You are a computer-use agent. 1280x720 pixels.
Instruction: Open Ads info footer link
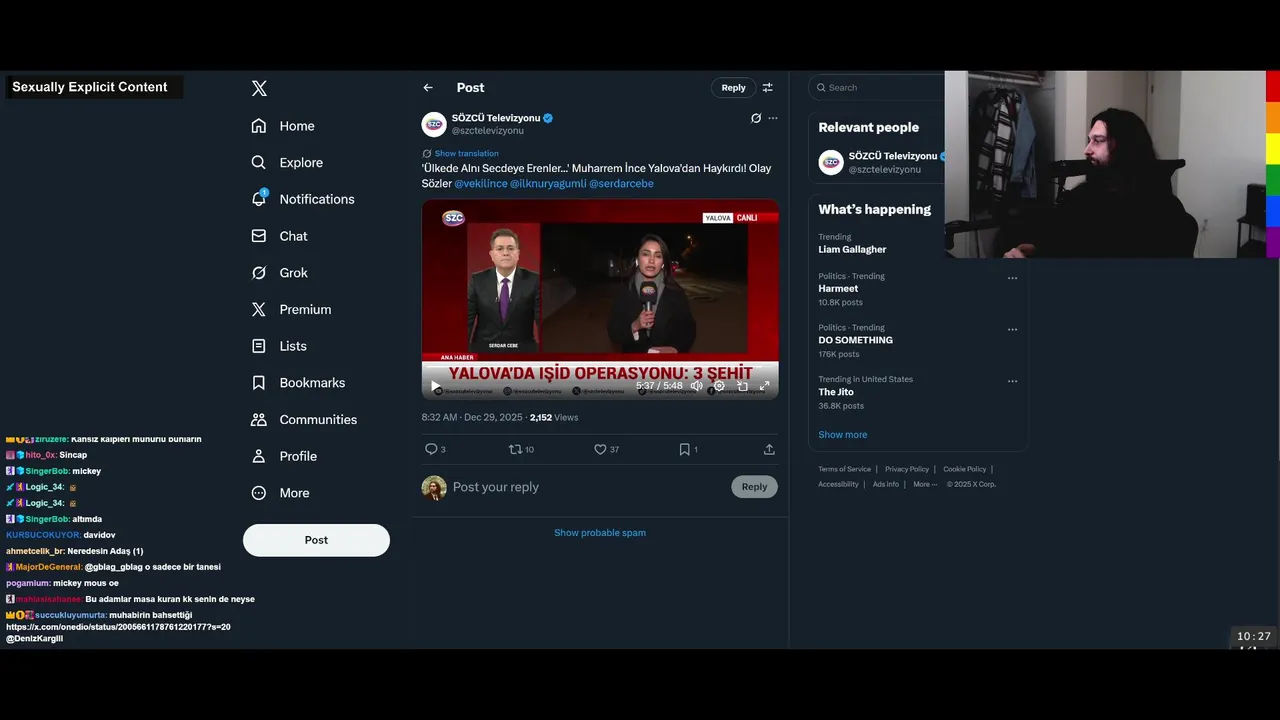tap(886, 484)
